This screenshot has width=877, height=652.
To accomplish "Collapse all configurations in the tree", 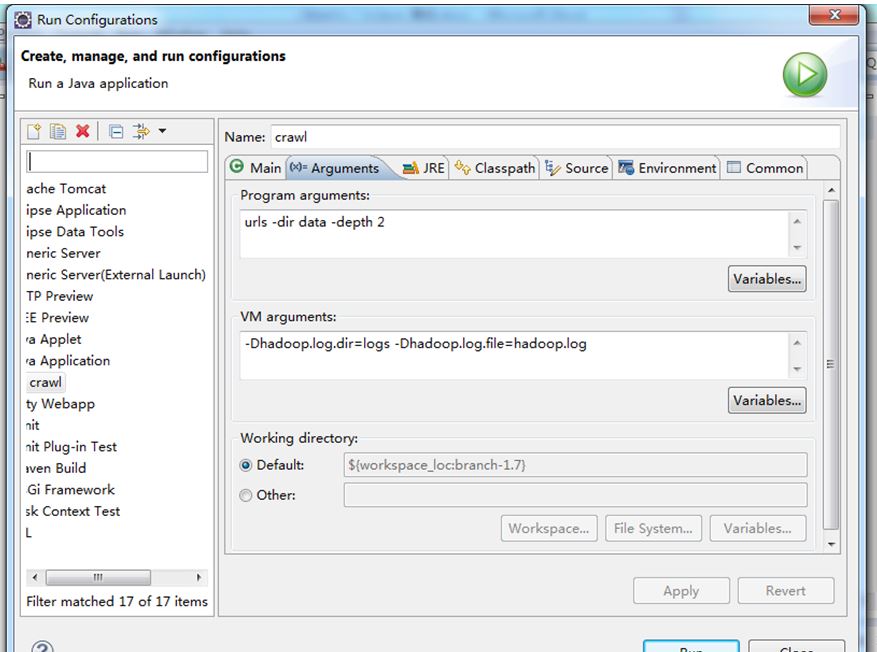I will tap(116, 131).
